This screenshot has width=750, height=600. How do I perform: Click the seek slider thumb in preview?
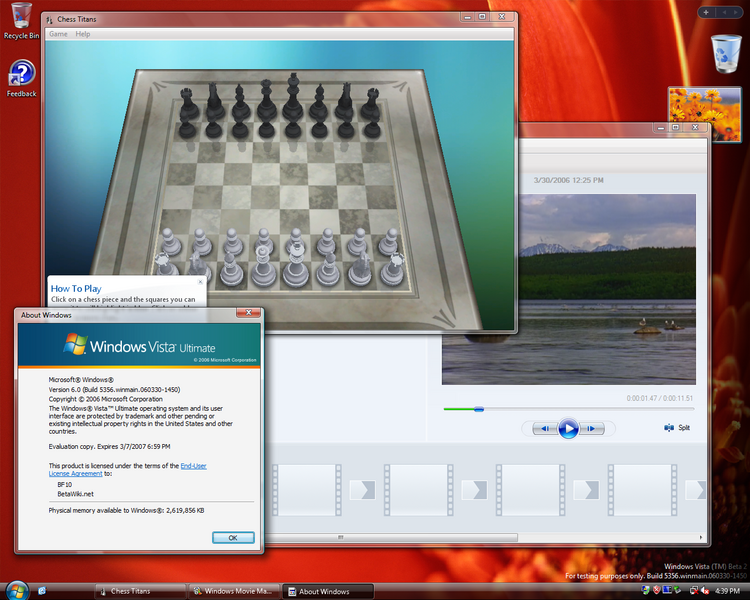(x=479, y=409)
